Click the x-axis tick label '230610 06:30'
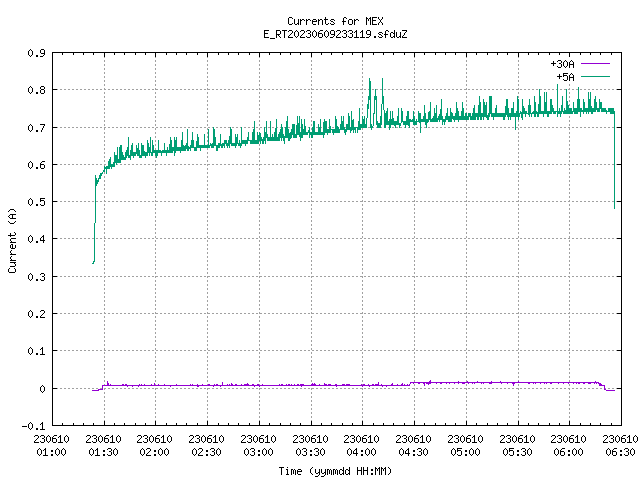The image size is (640, 480). pos(620,446)
